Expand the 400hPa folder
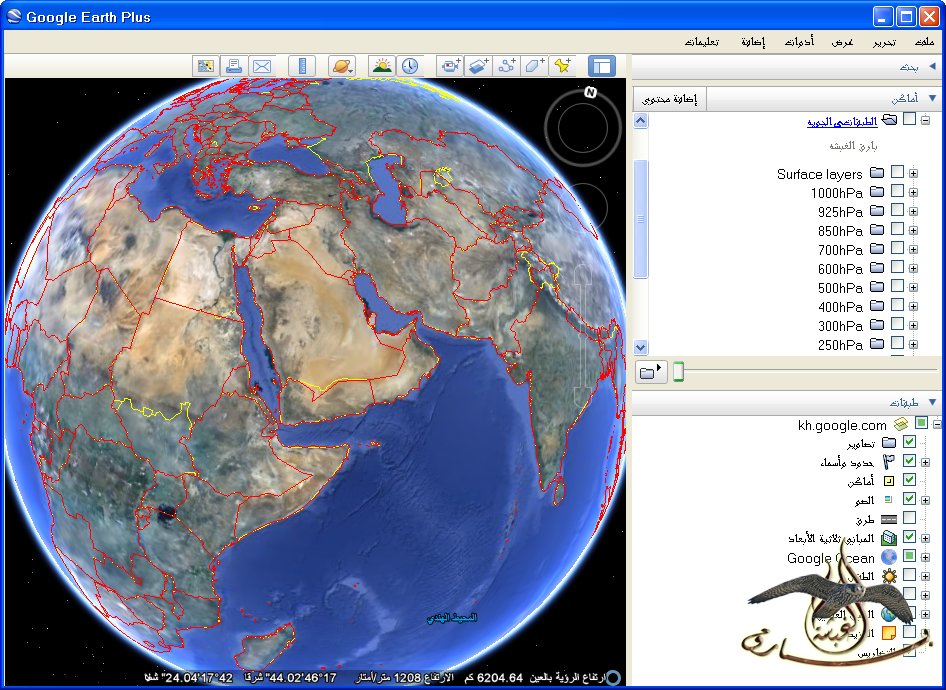Screen dimensions: 946x690 click(x=913, y=306)
